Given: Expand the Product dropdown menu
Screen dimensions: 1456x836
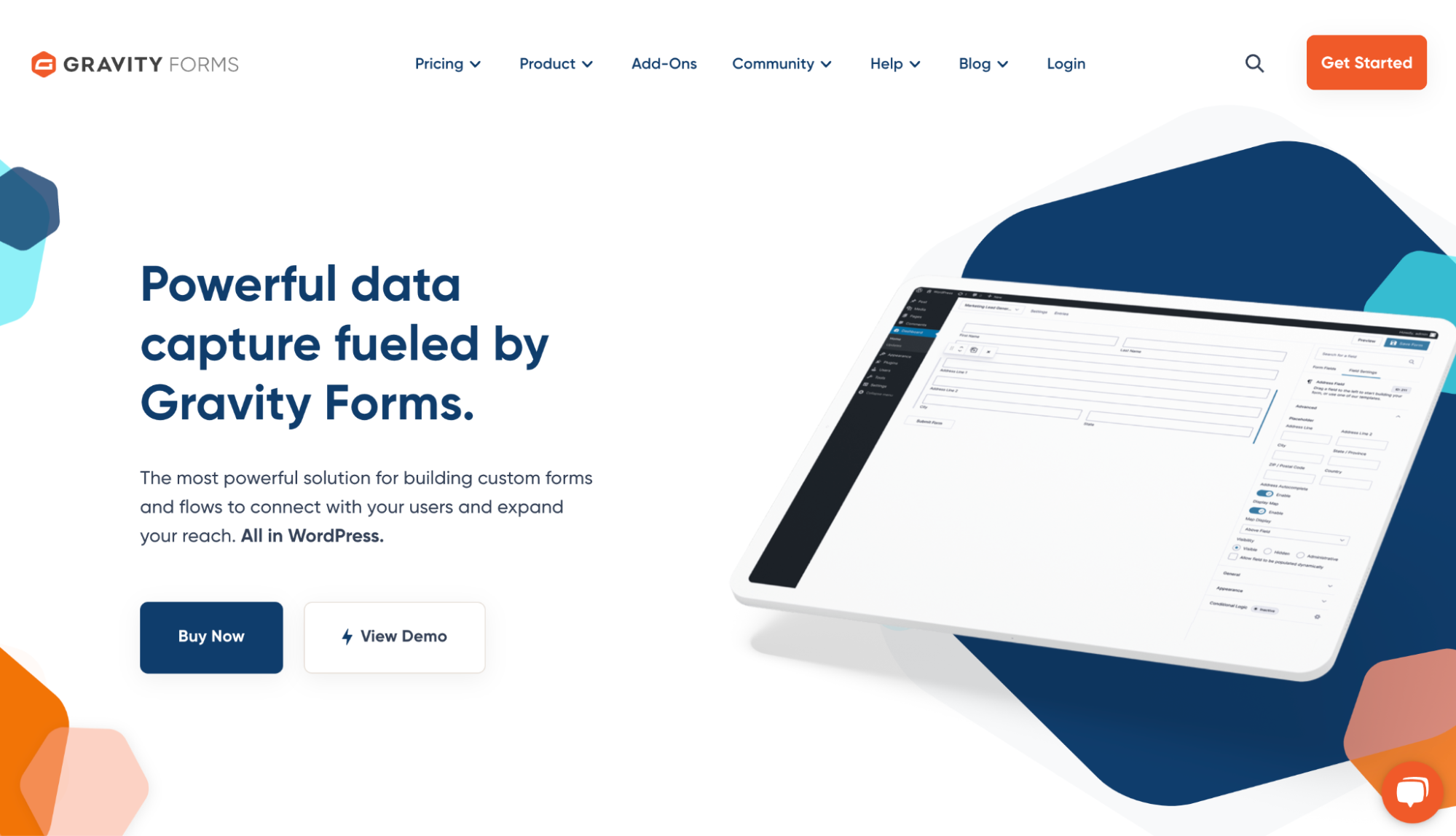Looking at the screenshot, I should tap(555, 63).
